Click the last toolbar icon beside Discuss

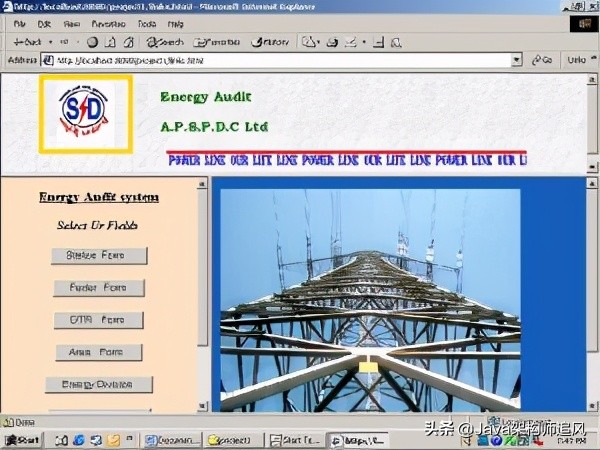[x=396, y=42]
